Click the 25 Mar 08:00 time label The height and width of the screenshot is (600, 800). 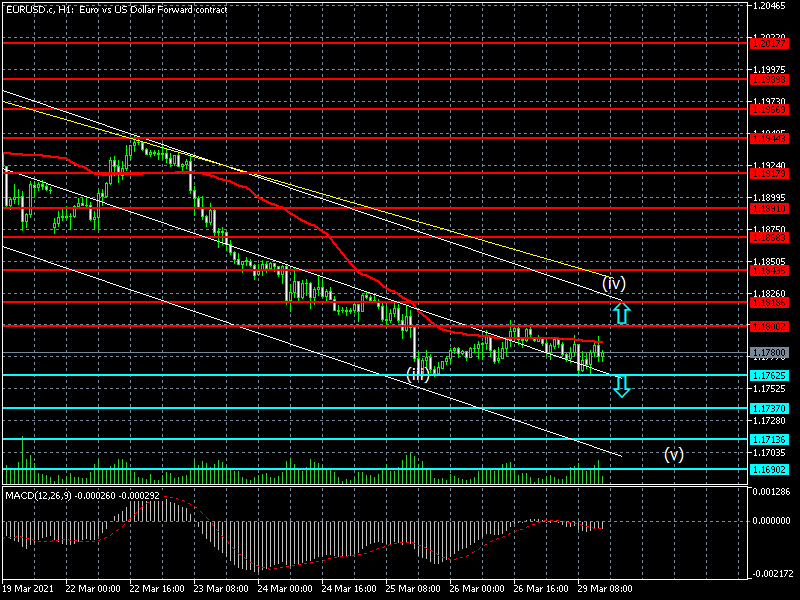(x=413, y=588)
